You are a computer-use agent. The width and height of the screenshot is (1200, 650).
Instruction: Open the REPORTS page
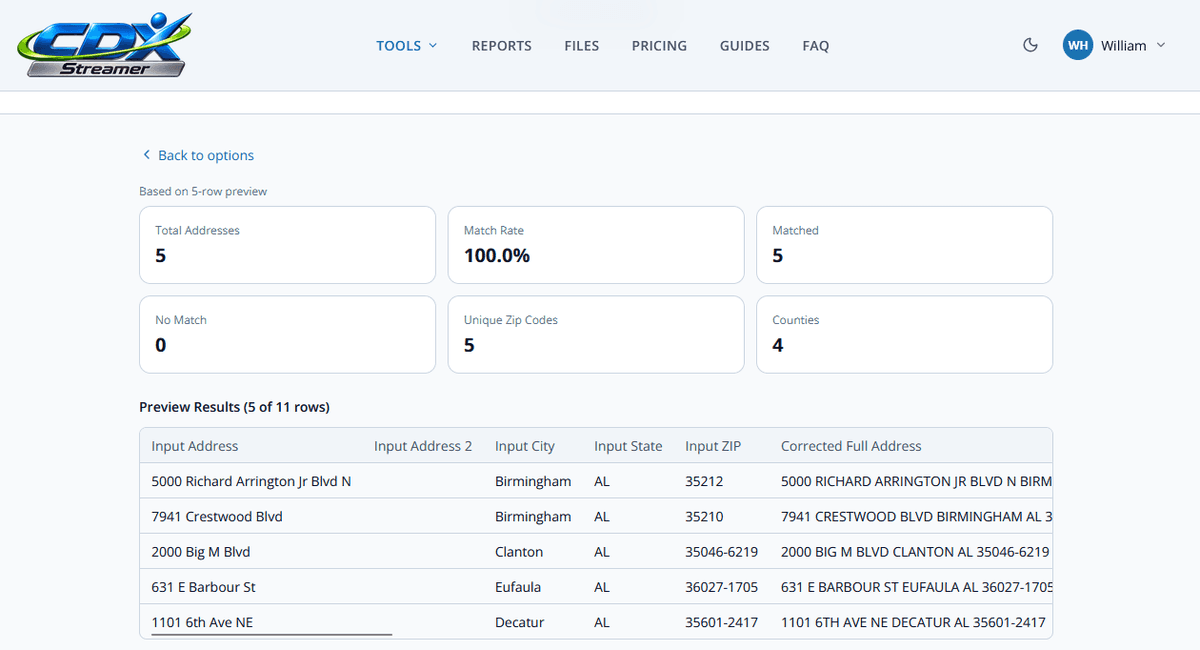[502, 45]
